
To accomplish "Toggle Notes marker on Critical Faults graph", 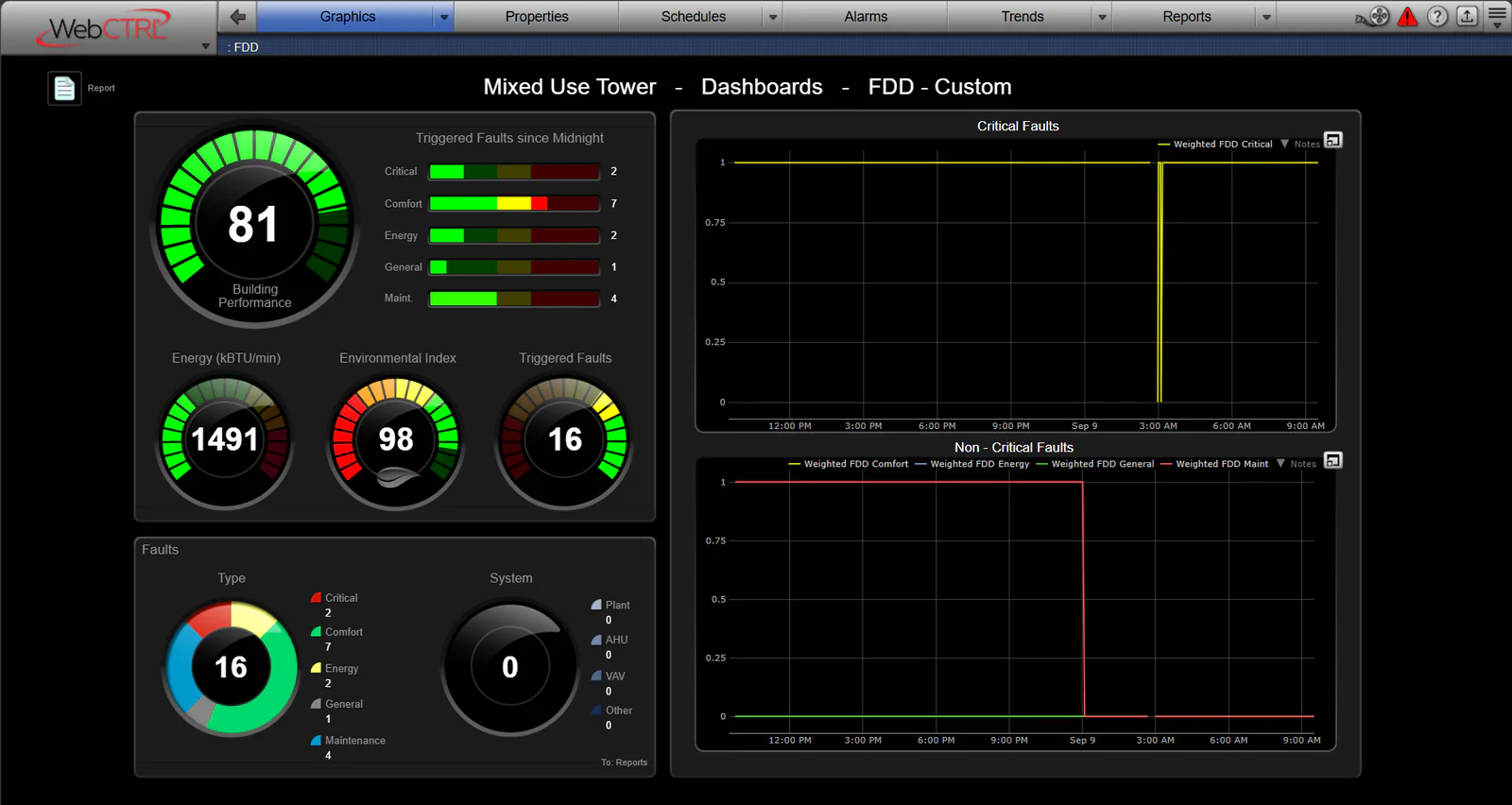I will coord(1300,144).
